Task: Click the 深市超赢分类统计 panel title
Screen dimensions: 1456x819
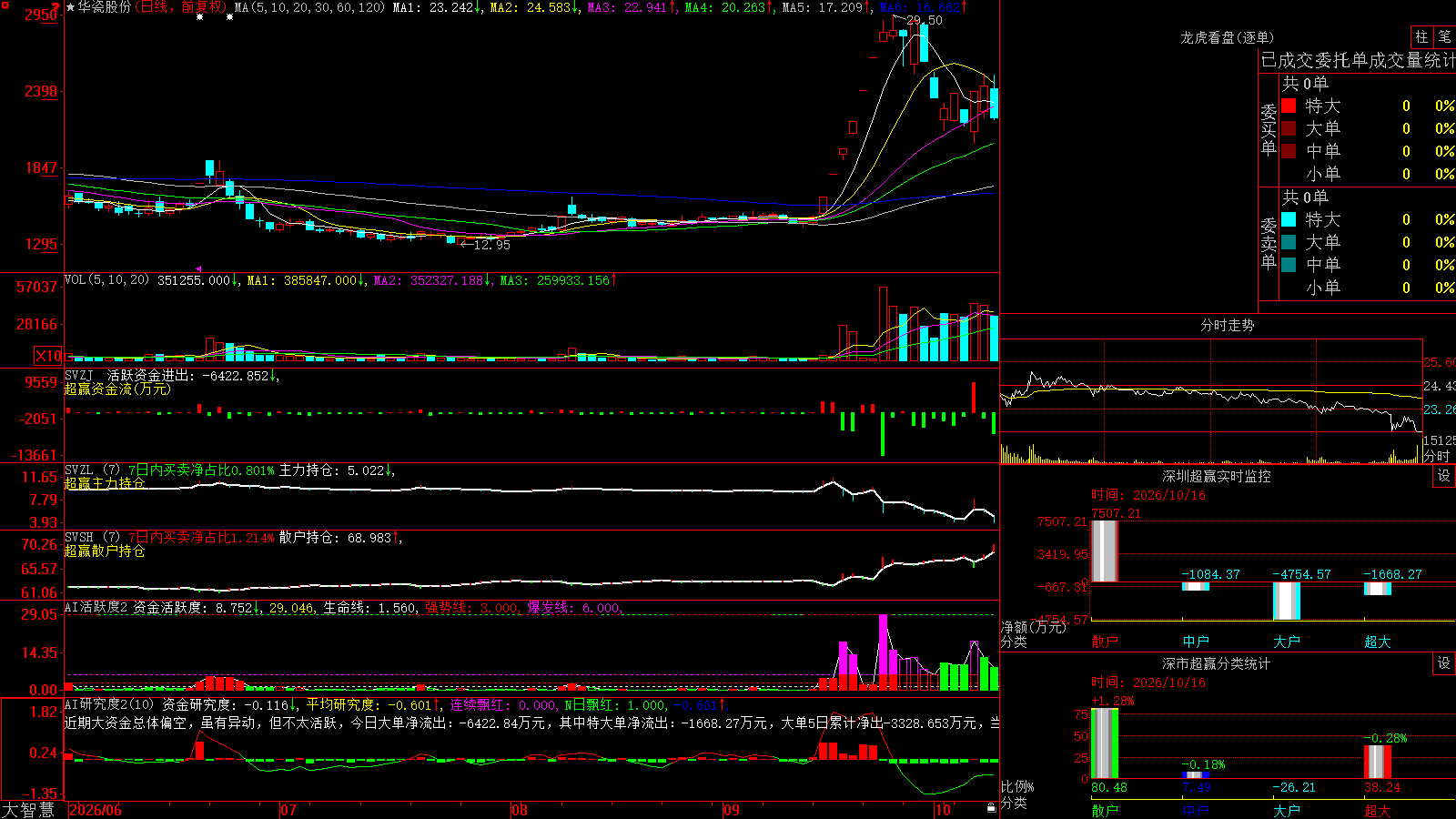Action: [x=1217, y=663]
